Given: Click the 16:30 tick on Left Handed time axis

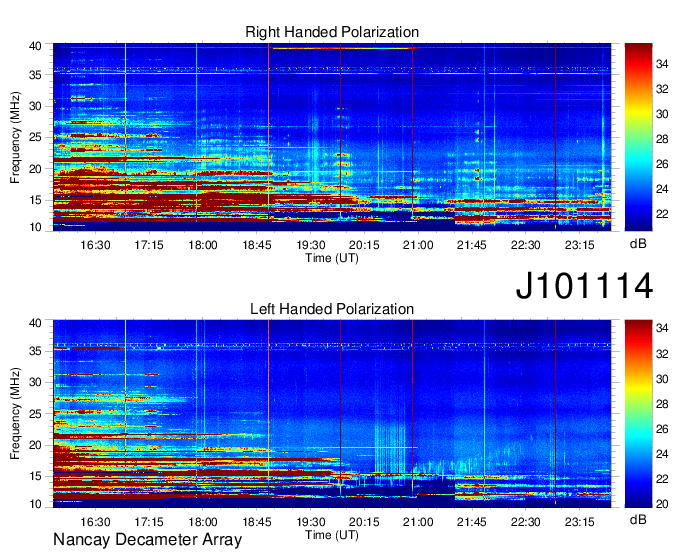Looking at the screenshot, I should click(x=95, y=522).
